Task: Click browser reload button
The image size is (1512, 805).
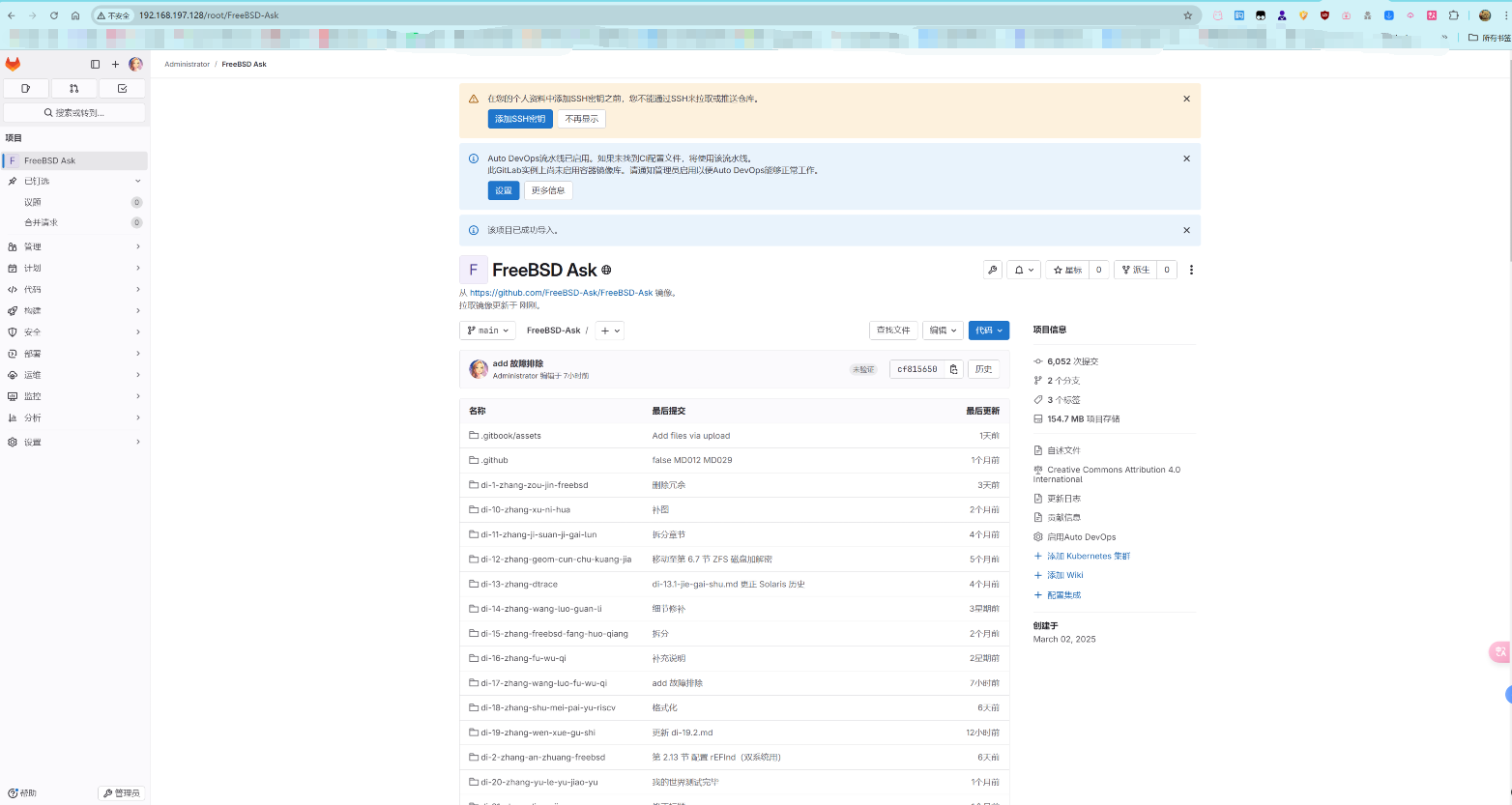Action: coord(54,15)
